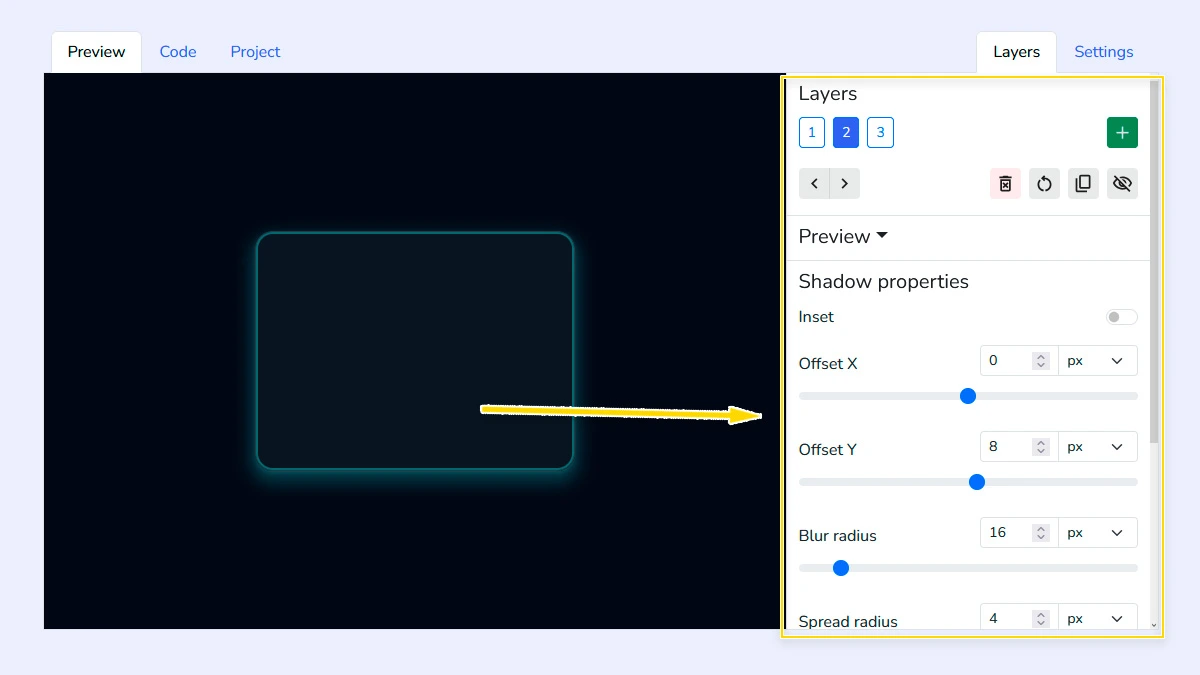Move layer forward with right arrow
This screenshot has height=675, width=1200.
coord(845,183)
